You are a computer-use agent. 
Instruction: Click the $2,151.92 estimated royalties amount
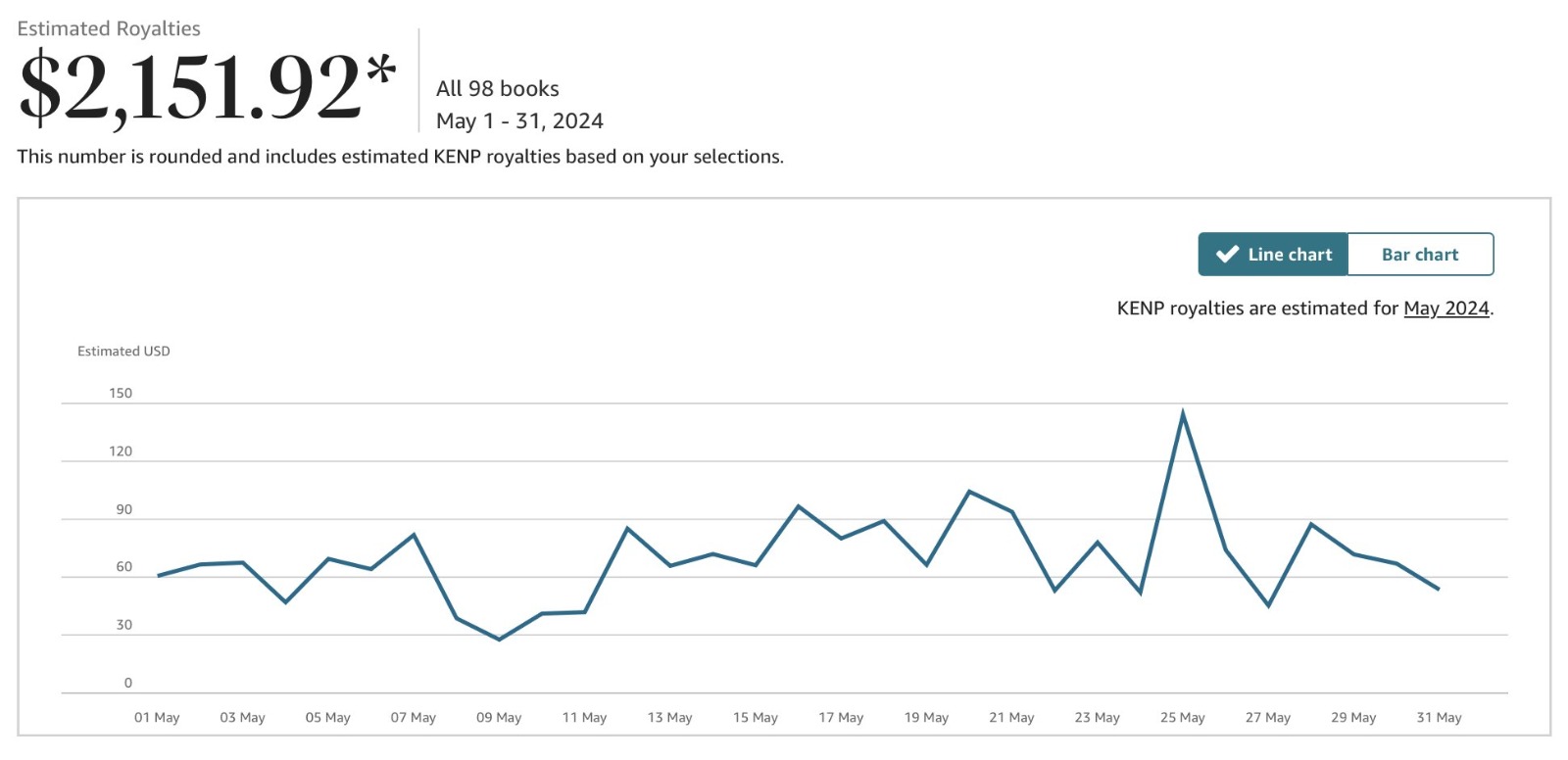coord(191,89)
